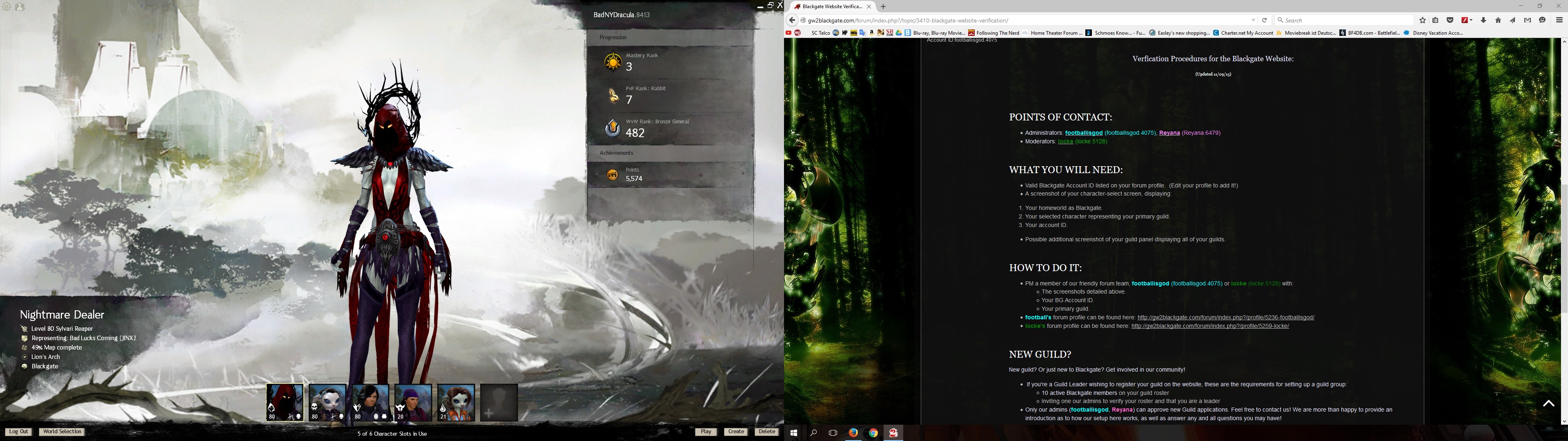This screenshot has width=1568, height=441.
Task: Open World Selection
Action: [62, 432]
